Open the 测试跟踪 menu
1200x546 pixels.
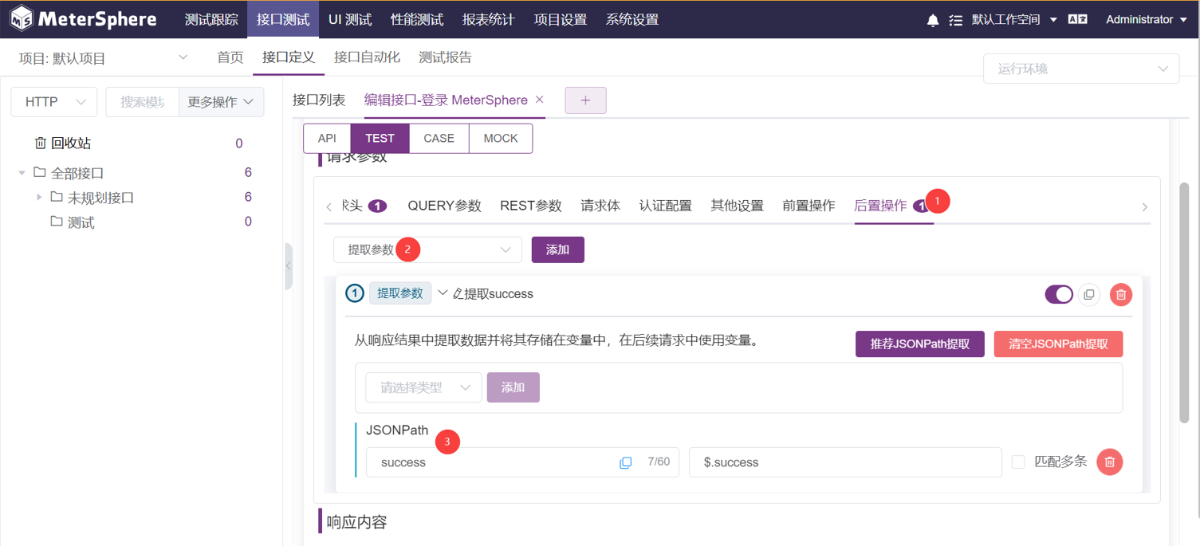[x=212, y=19]
